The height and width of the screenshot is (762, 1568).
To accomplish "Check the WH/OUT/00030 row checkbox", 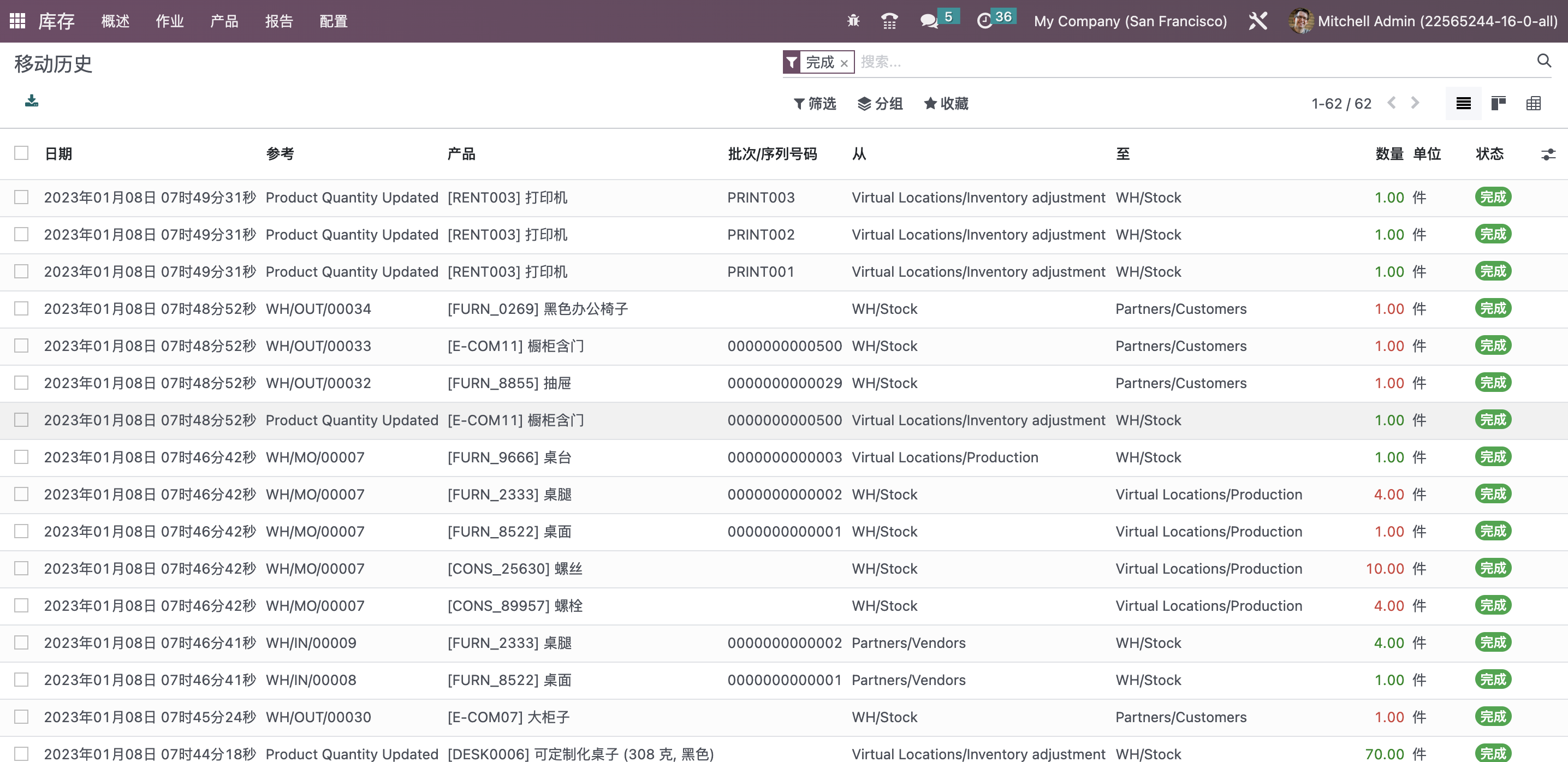I will pyautogui.click(x=21, y=717).
